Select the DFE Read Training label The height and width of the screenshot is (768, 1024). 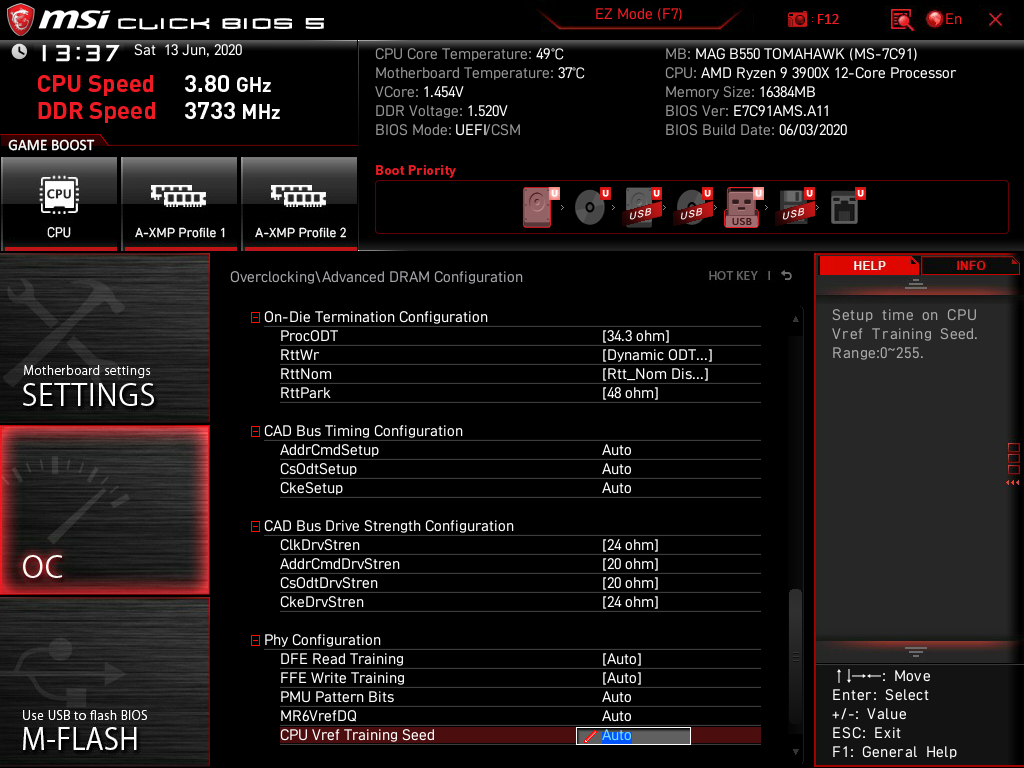point(342,659)
